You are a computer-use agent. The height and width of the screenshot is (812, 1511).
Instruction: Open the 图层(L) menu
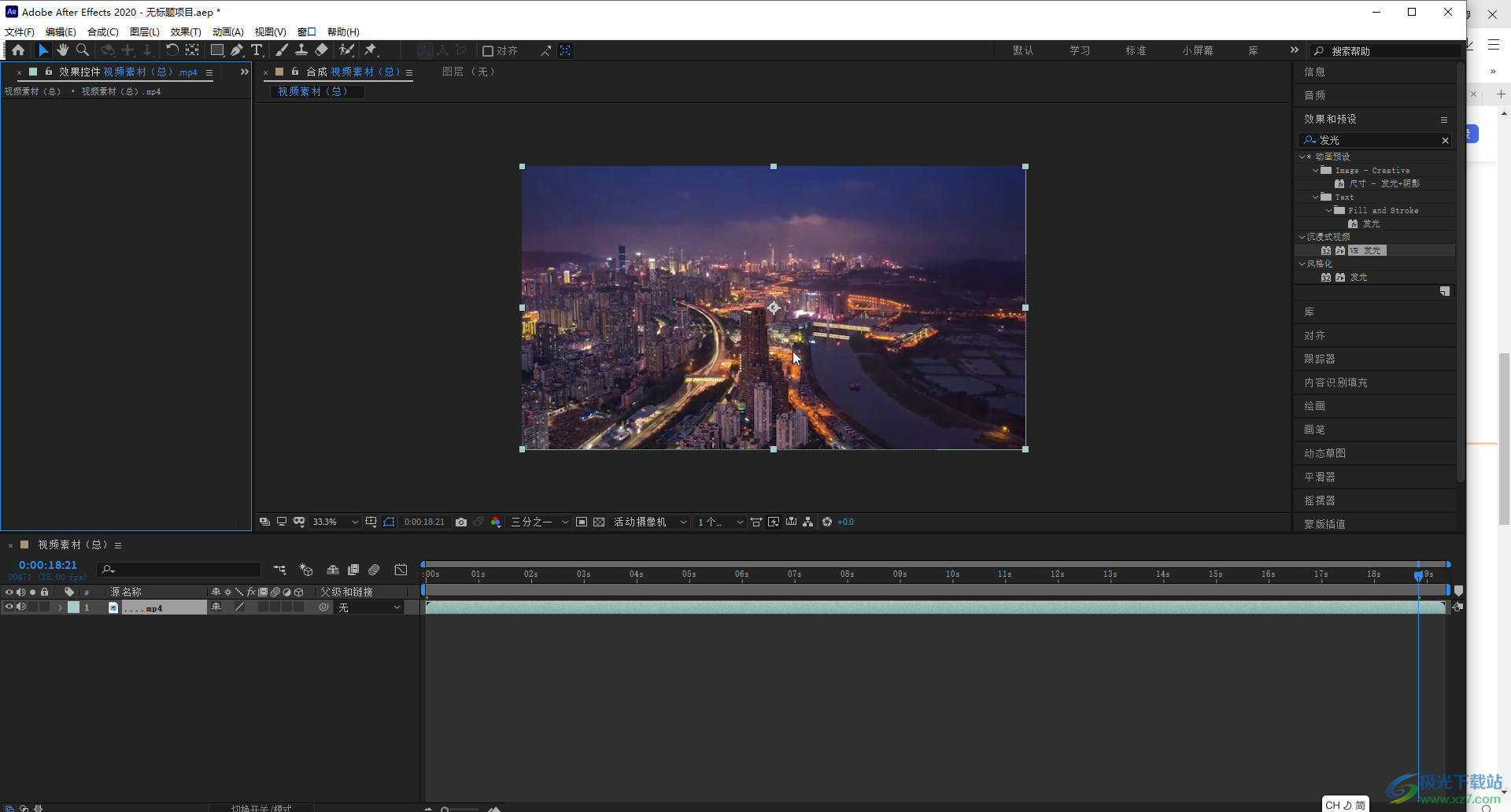point(144,32)
